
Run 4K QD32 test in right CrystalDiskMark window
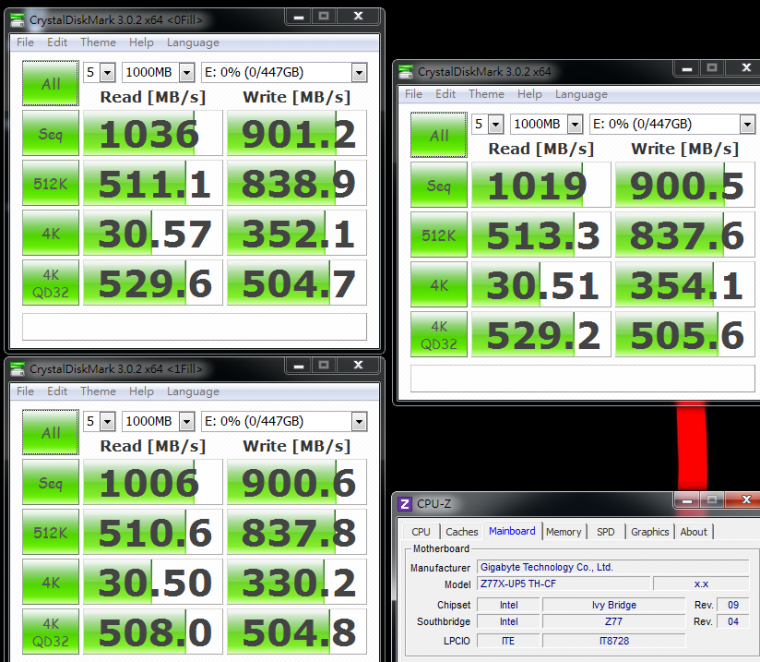click(x=439, y=334)
